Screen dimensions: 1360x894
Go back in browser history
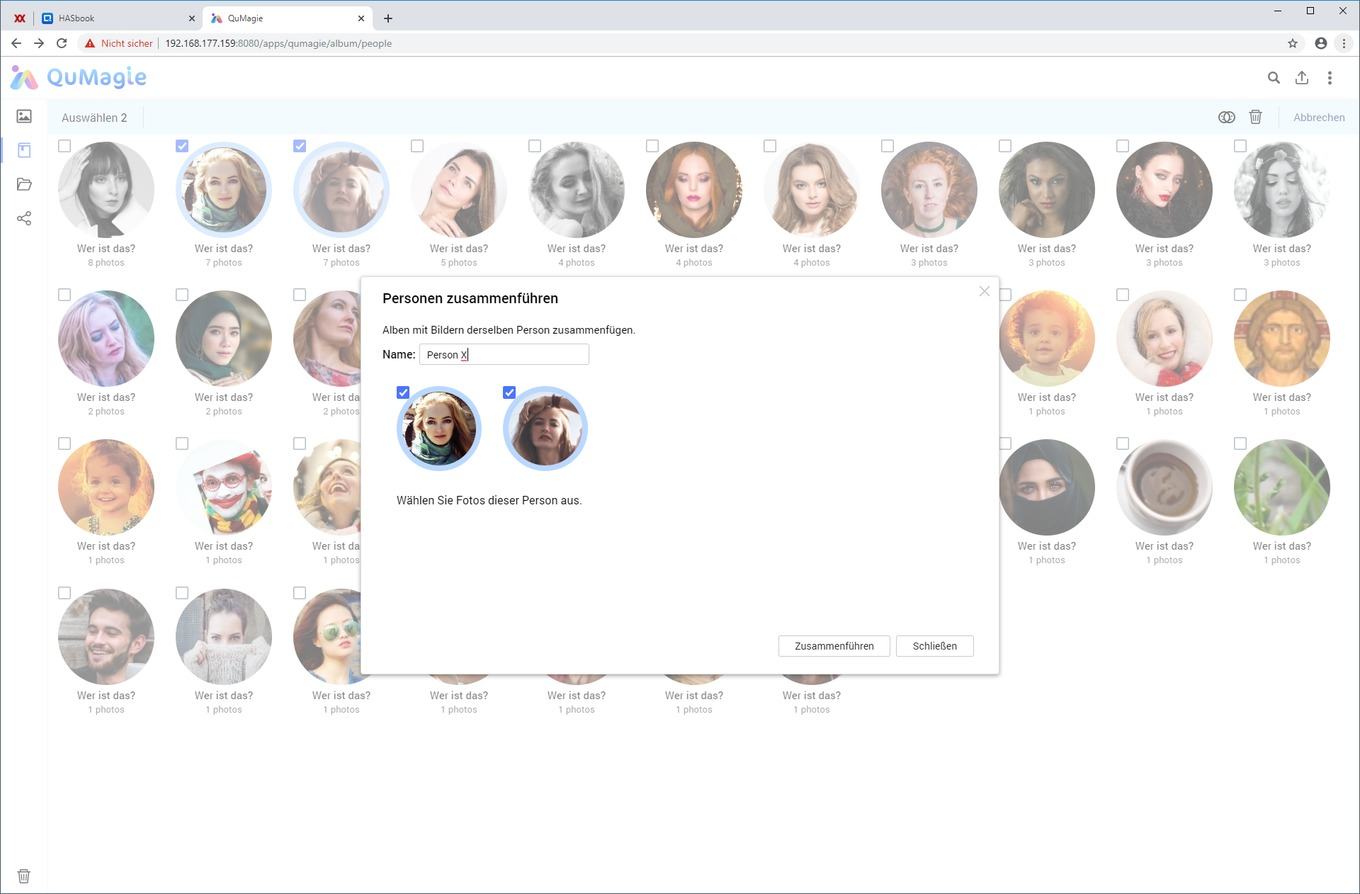(16, 43)
